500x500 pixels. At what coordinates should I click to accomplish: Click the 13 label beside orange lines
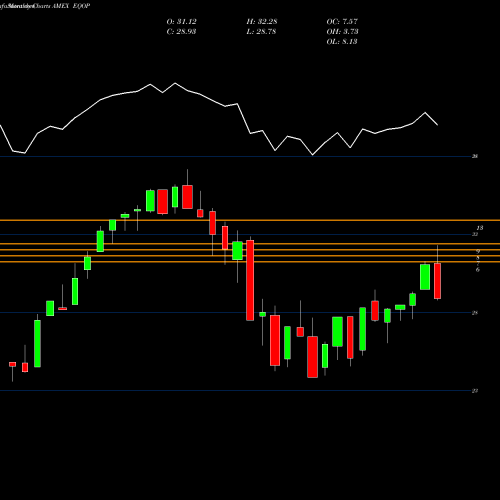pyautogui.click(x=479, y=228)
